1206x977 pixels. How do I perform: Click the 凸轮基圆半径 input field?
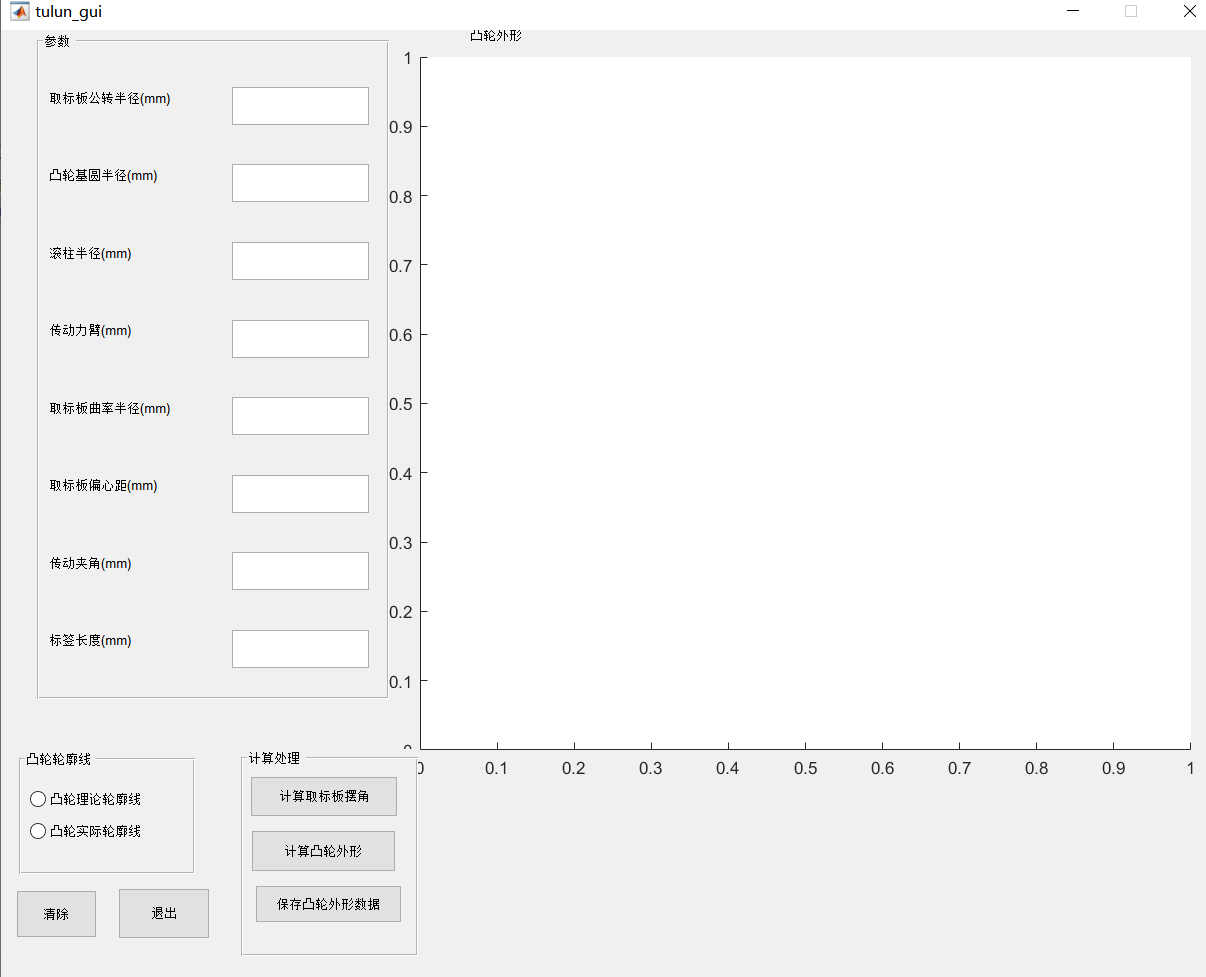pyautogui.click(x=300, y=182)
